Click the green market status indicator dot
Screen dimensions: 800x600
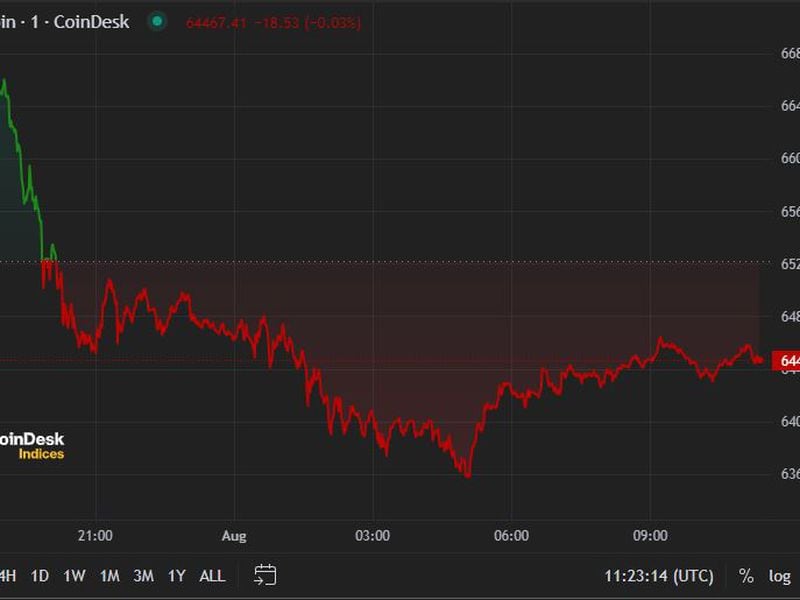coord(157,21)
